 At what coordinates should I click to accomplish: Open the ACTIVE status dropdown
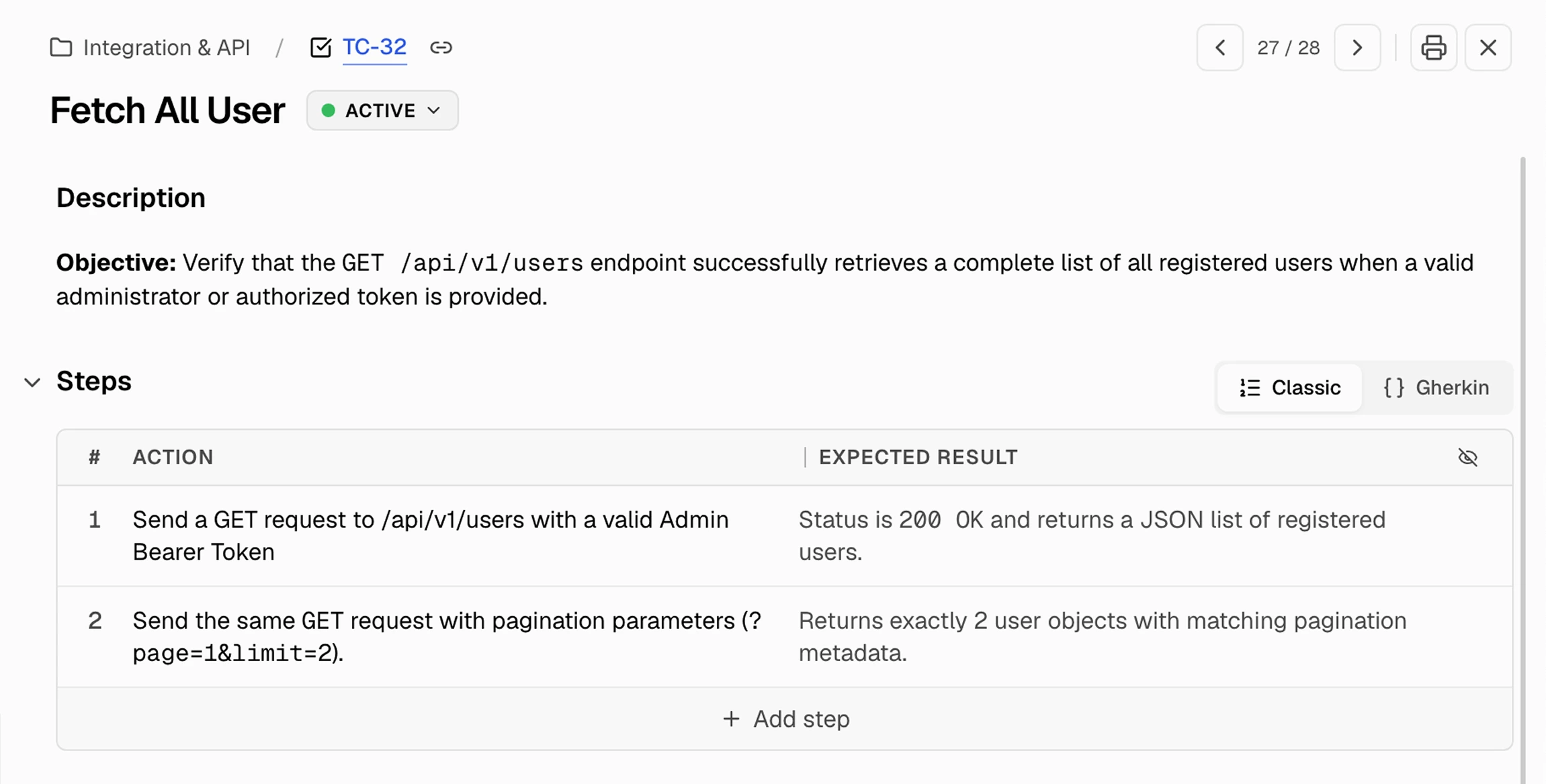click(382, 110)
